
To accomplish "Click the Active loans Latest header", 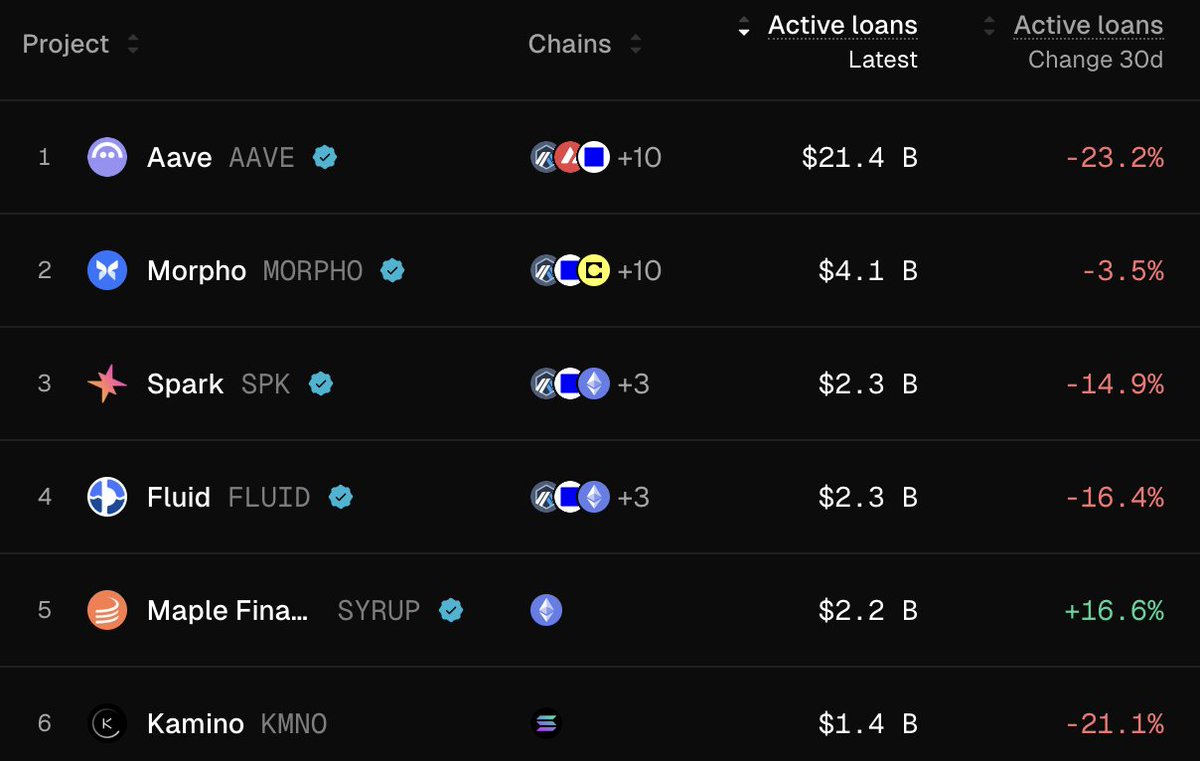I will 842,26.
